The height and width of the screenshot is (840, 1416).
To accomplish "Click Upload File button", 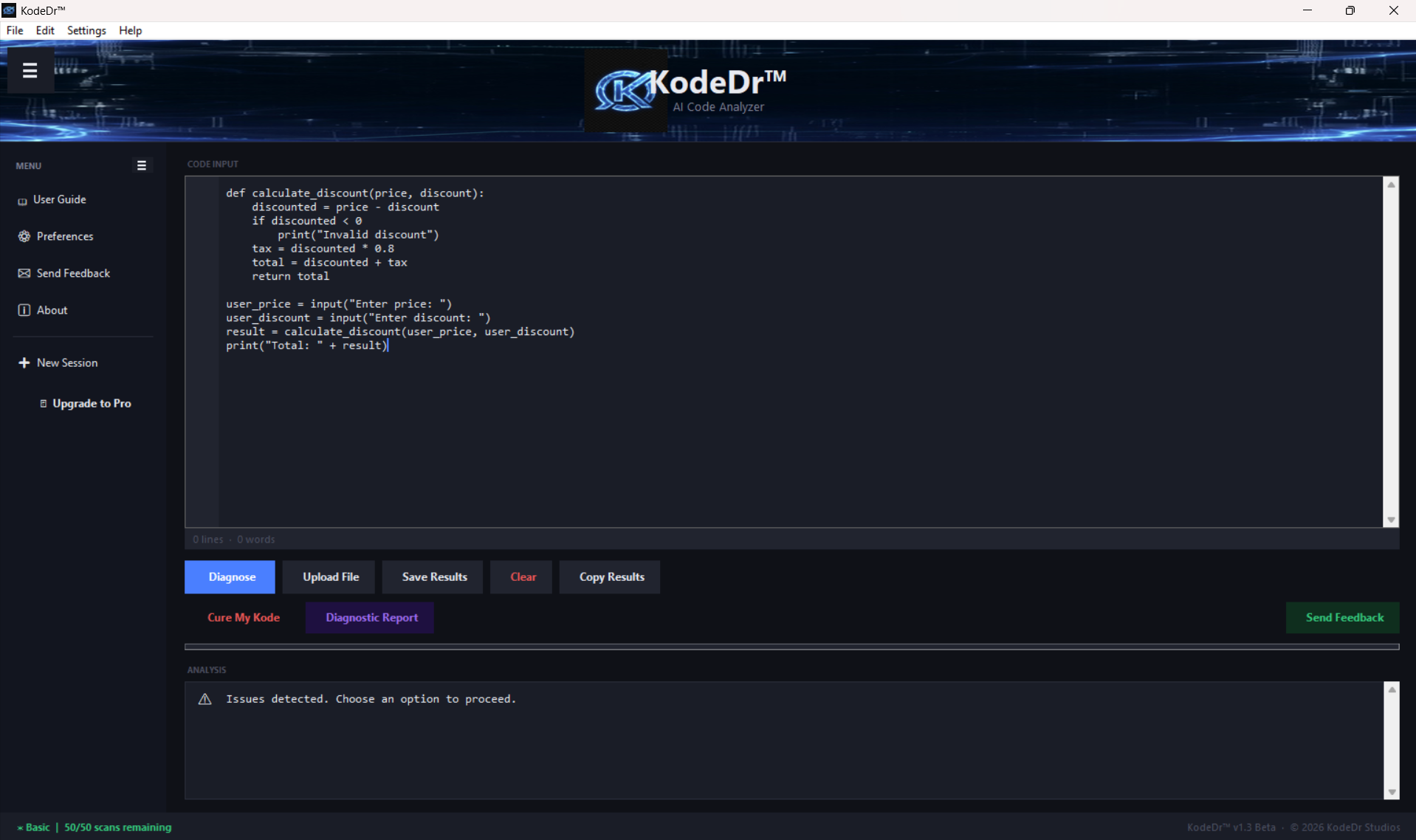I will pyautogui.click(x=329, y=576).
